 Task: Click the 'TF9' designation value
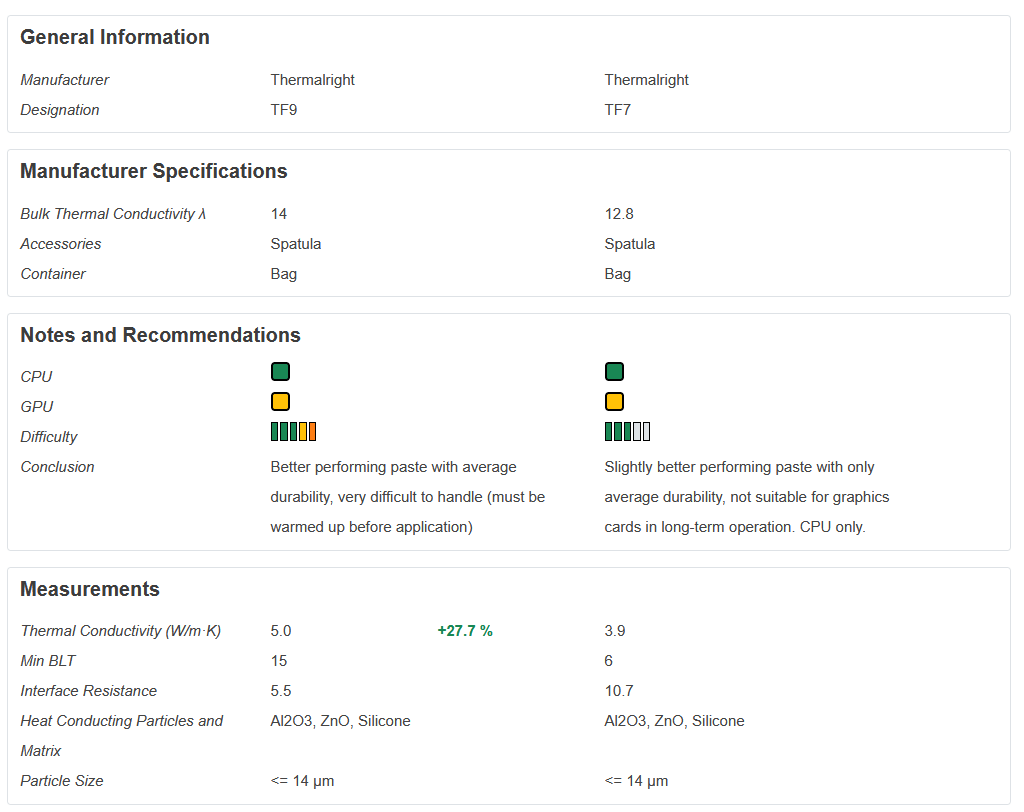point(283,110)
